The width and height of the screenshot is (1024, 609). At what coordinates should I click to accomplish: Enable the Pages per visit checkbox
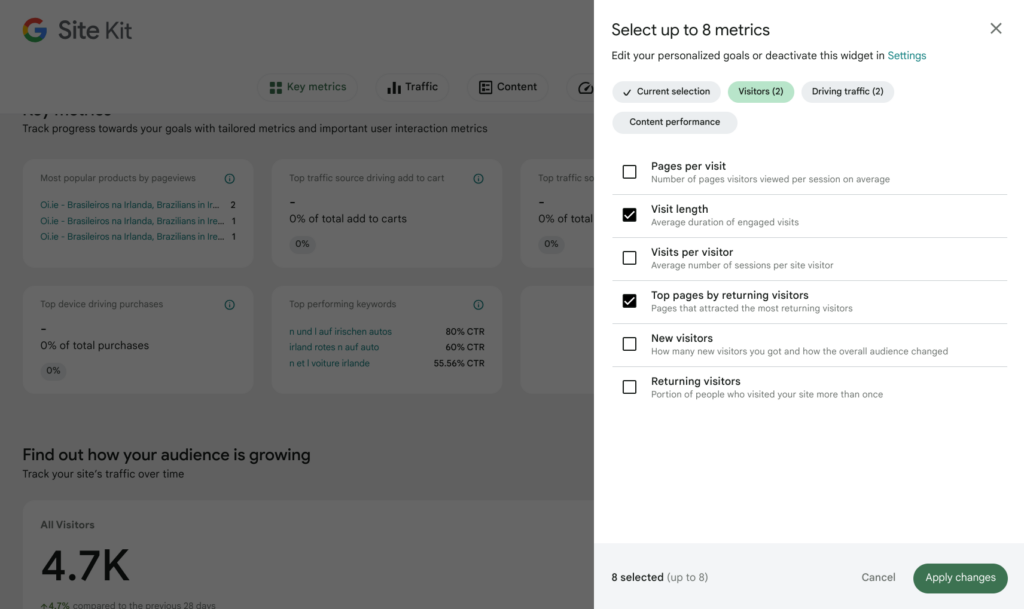point(630,172)
